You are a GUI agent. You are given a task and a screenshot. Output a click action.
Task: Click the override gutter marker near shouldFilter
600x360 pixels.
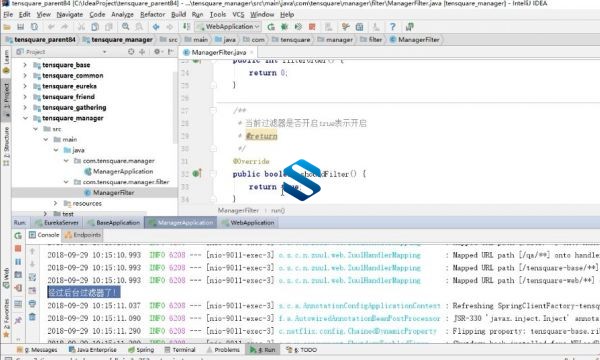[197, 174]
